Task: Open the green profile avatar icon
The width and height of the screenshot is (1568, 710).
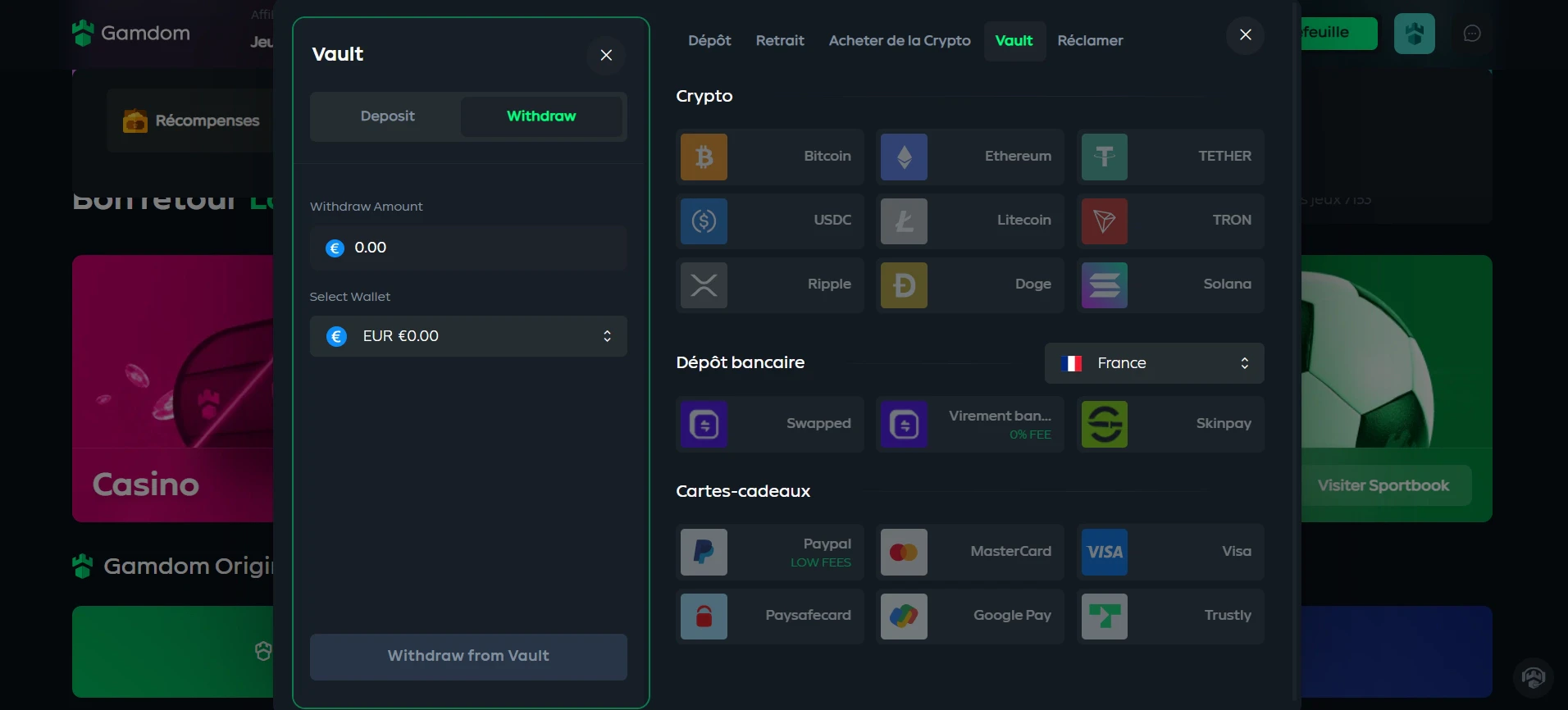Action: [x=1415, y=34]
